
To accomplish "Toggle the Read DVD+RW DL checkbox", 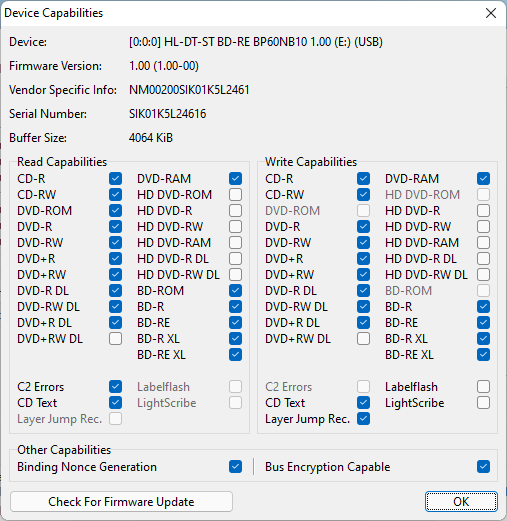I will (x=115, y=338).
